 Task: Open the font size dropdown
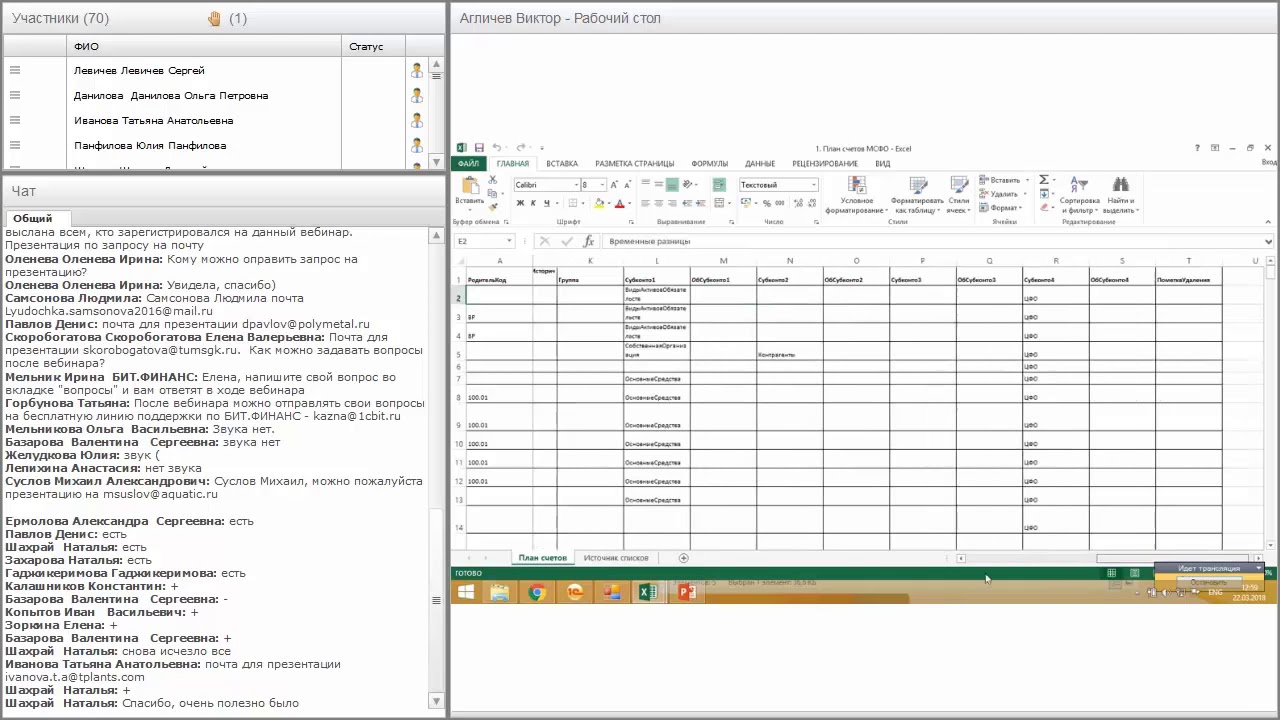[x=601, y=185]
